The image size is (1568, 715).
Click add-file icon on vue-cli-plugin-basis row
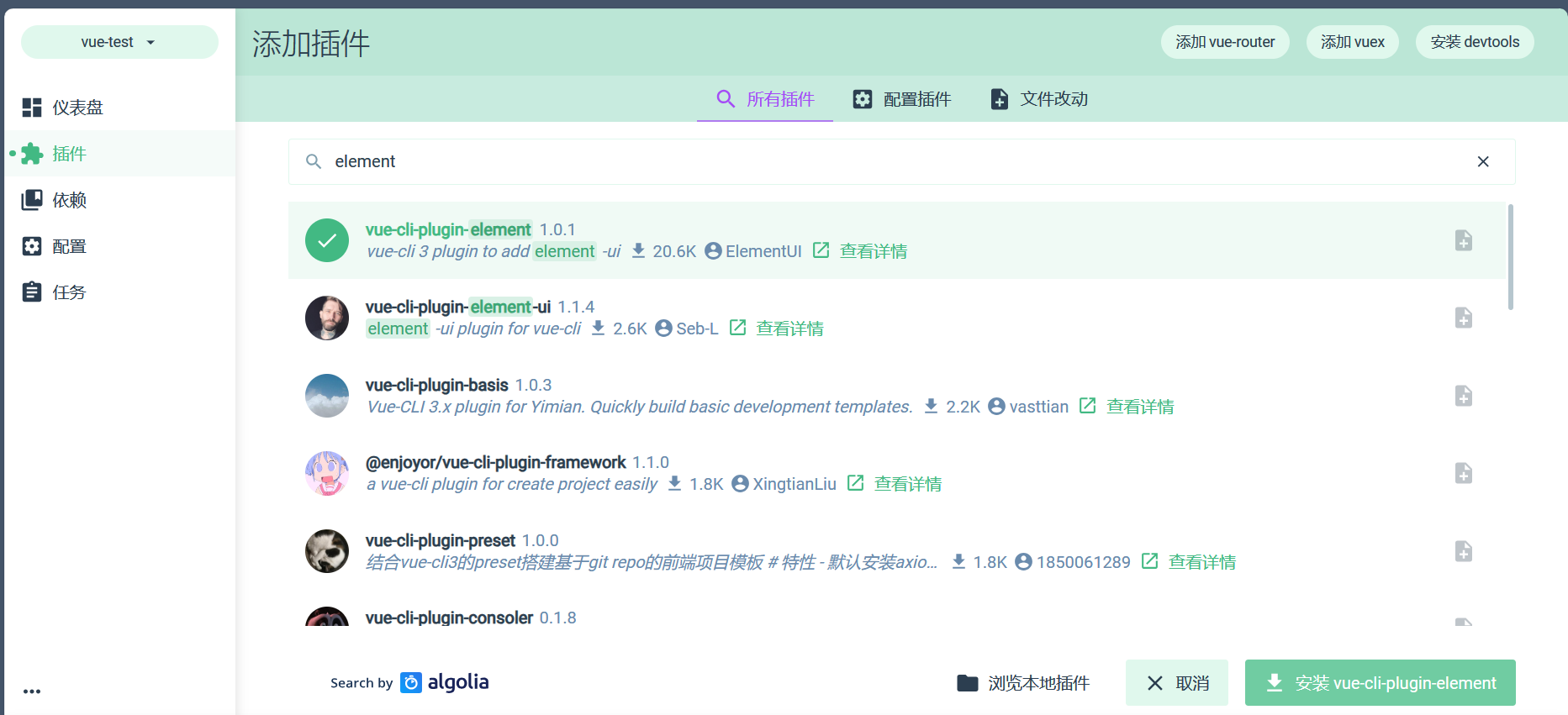tap(1464, 396)
